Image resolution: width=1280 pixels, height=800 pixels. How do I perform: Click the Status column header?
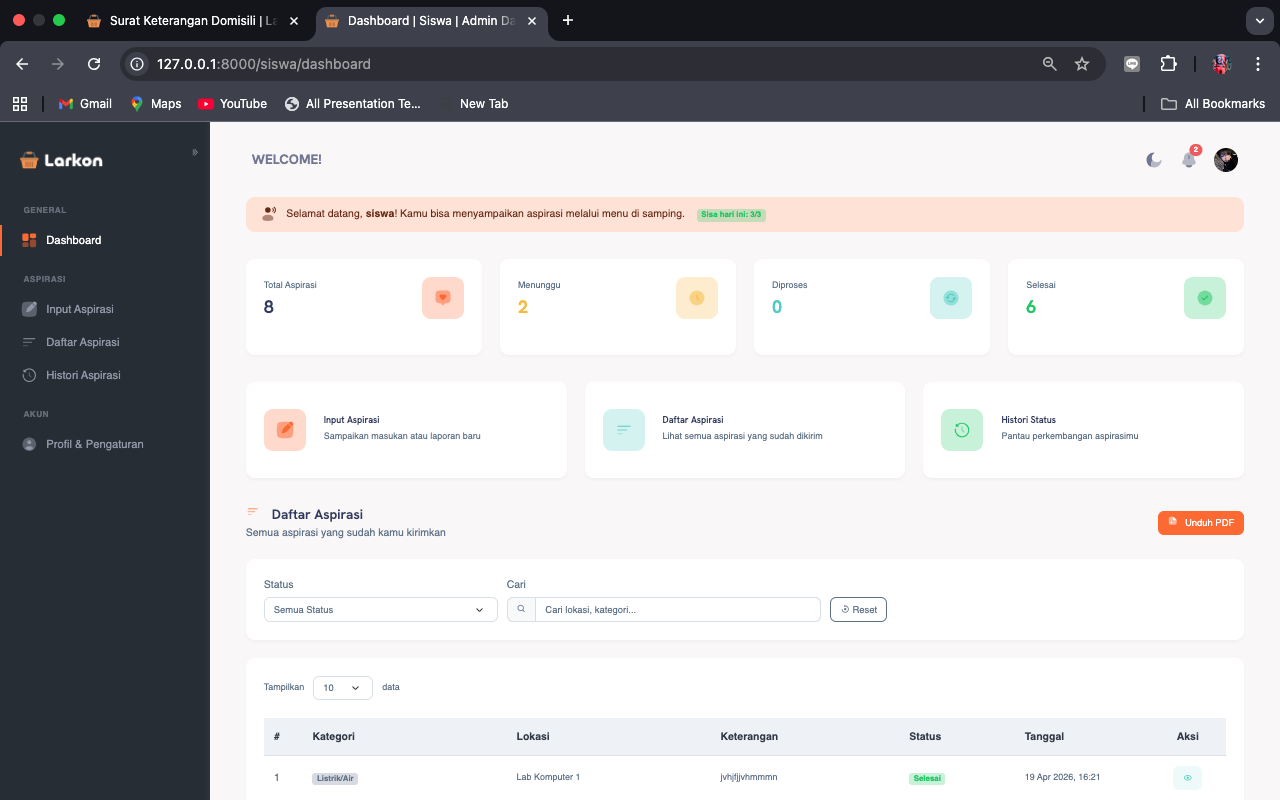click(925, 736)
